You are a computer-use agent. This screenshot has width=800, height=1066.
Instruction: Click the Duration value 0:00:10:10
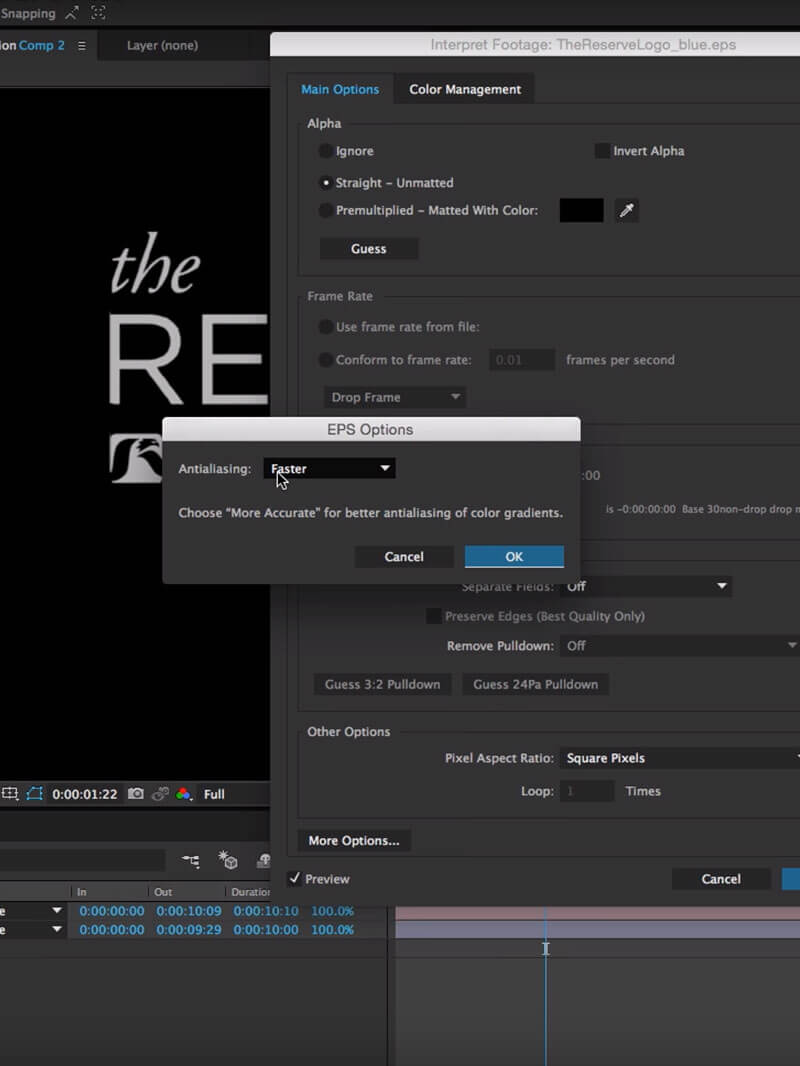(x=266, y=911)
